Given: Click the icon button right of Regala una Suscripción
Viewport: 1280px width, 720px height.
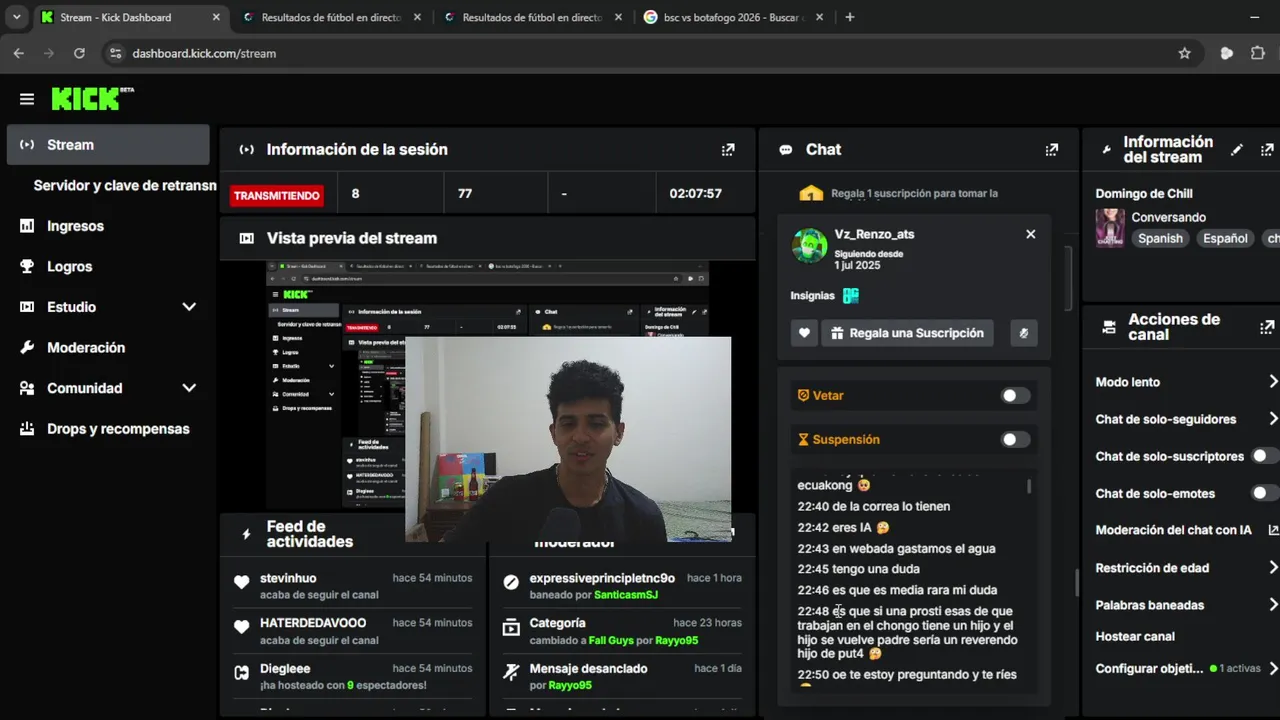Looking at the screenshot, I should (x=1023, y=333).
